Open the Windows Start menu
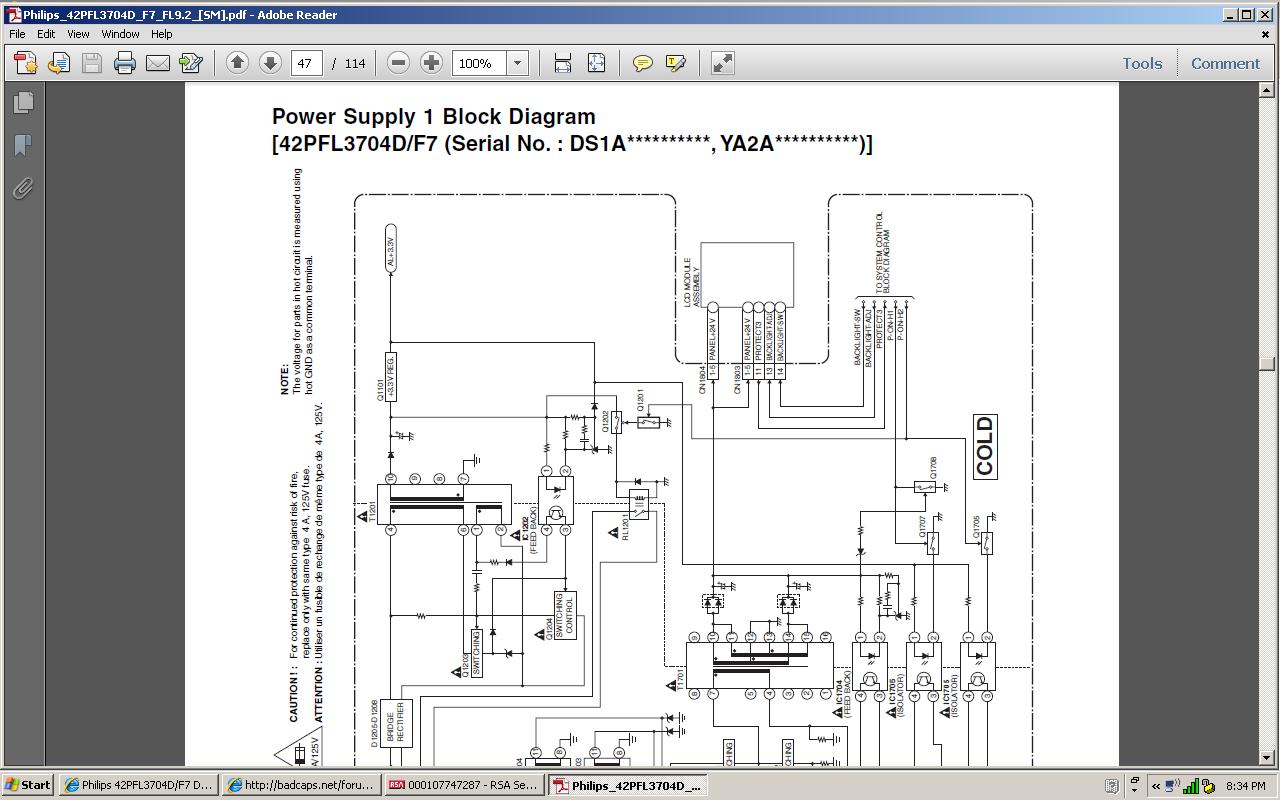The width and height of the screenshot is (1280, 800). 28,785
